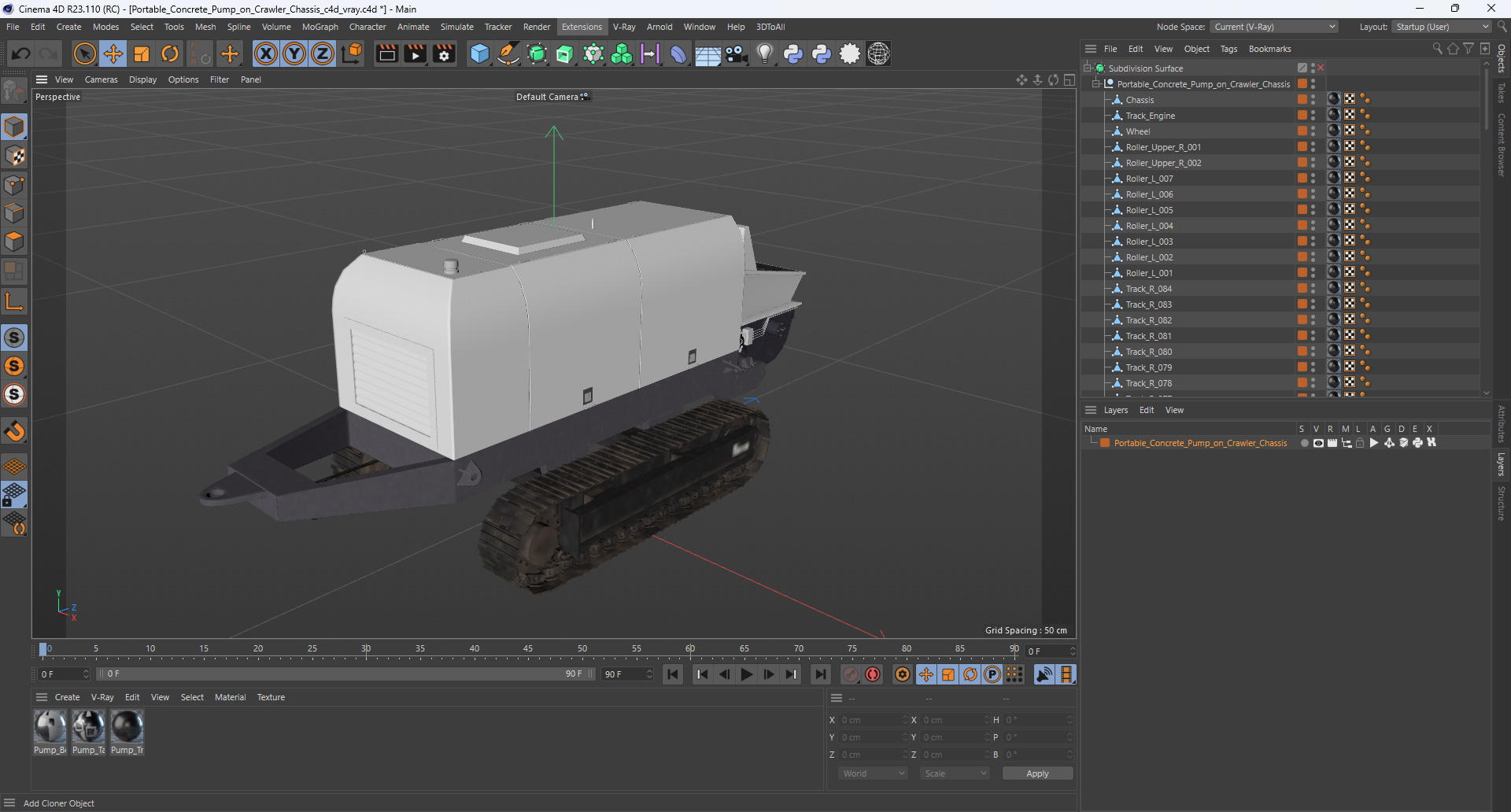Toggle Chassis object visibility dots
This screenshot has width=1511, height=812.
point(1313,100)
